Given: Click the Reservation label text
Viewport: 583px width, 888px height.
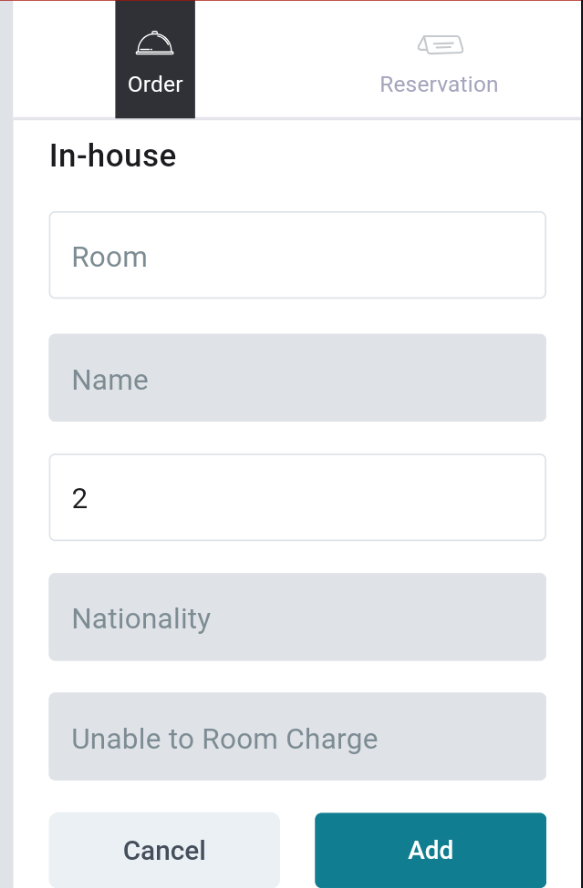Looking at the screenshot, I should (x=439, y=84).
